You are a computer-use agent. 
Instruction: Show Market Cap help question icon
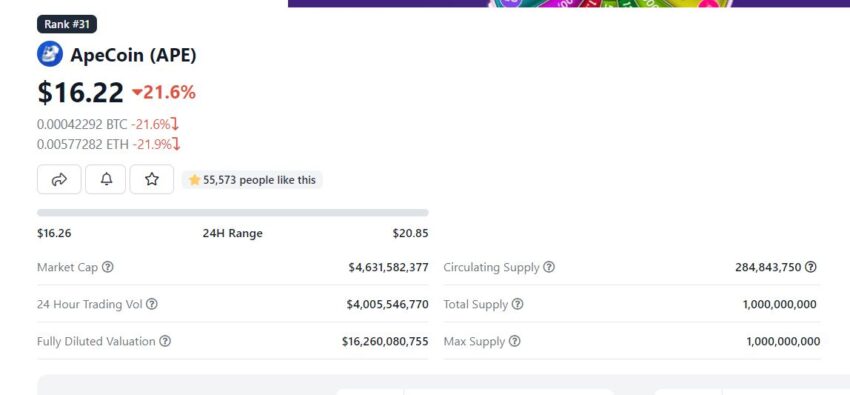coord(108,267)
